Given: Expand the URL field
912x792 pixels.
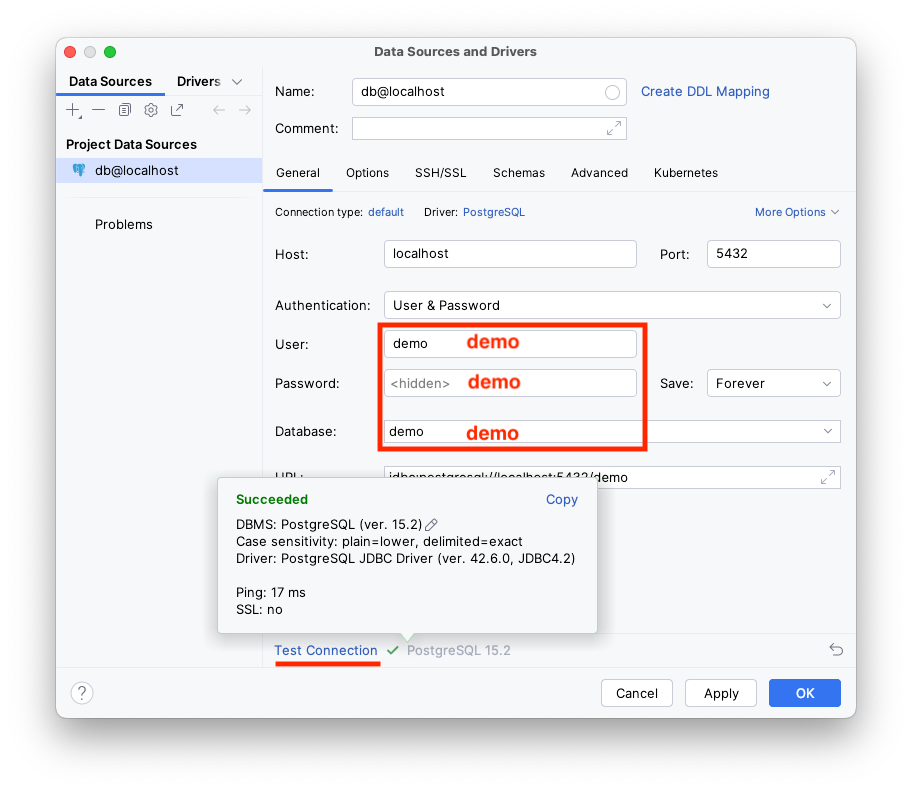Looking at the screenshot, I should 828,477.
